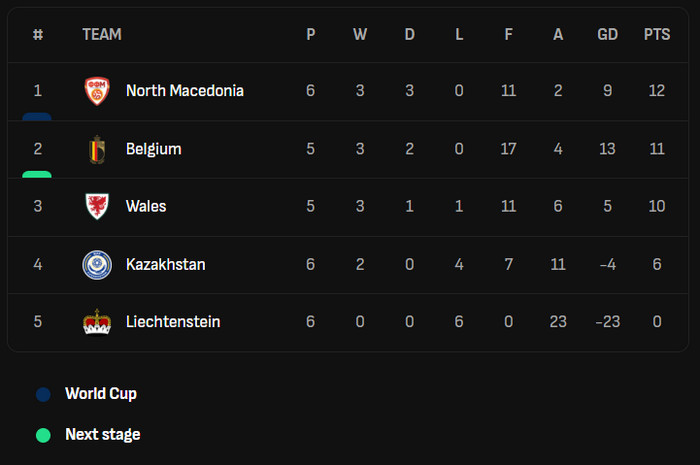Click the Belgium team crest

pos(97,149)
